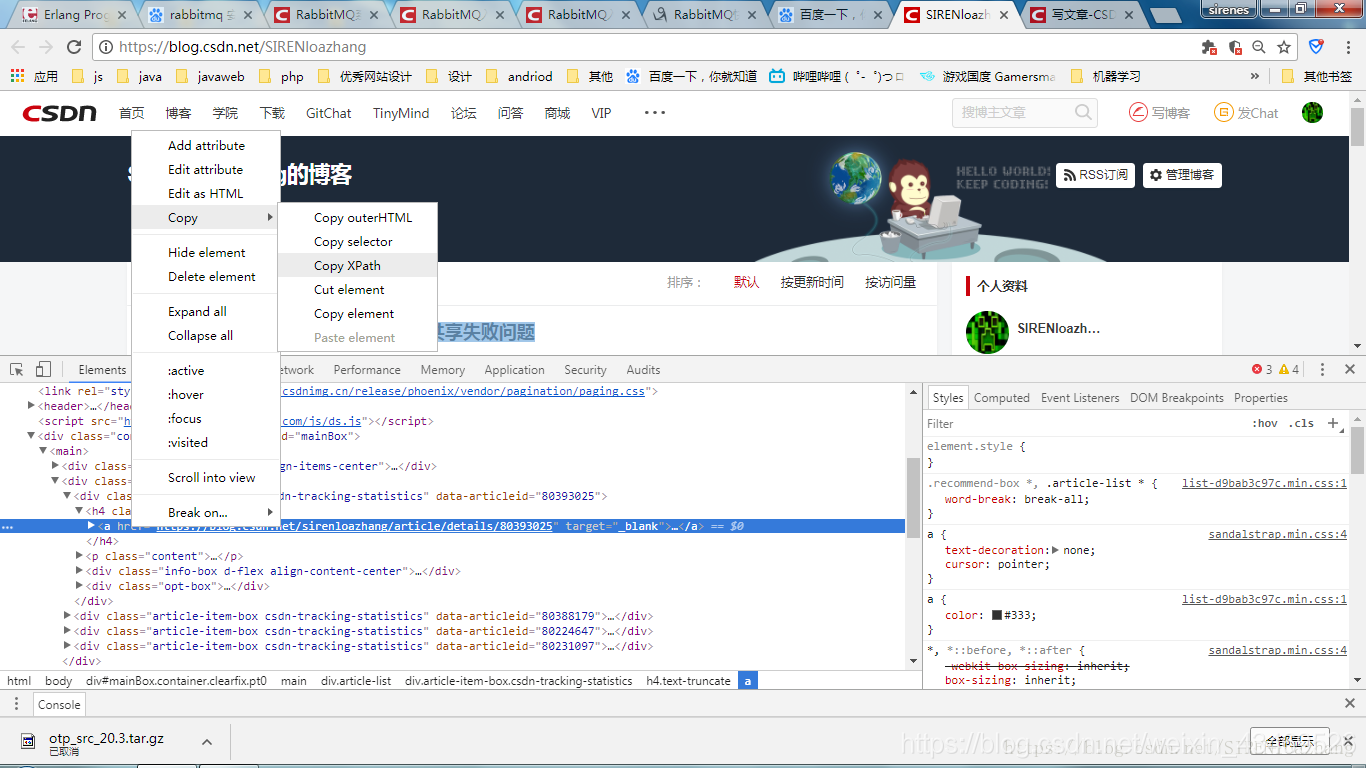Open the three-dot more menu in CSDN nav

[x=655, y=113]
